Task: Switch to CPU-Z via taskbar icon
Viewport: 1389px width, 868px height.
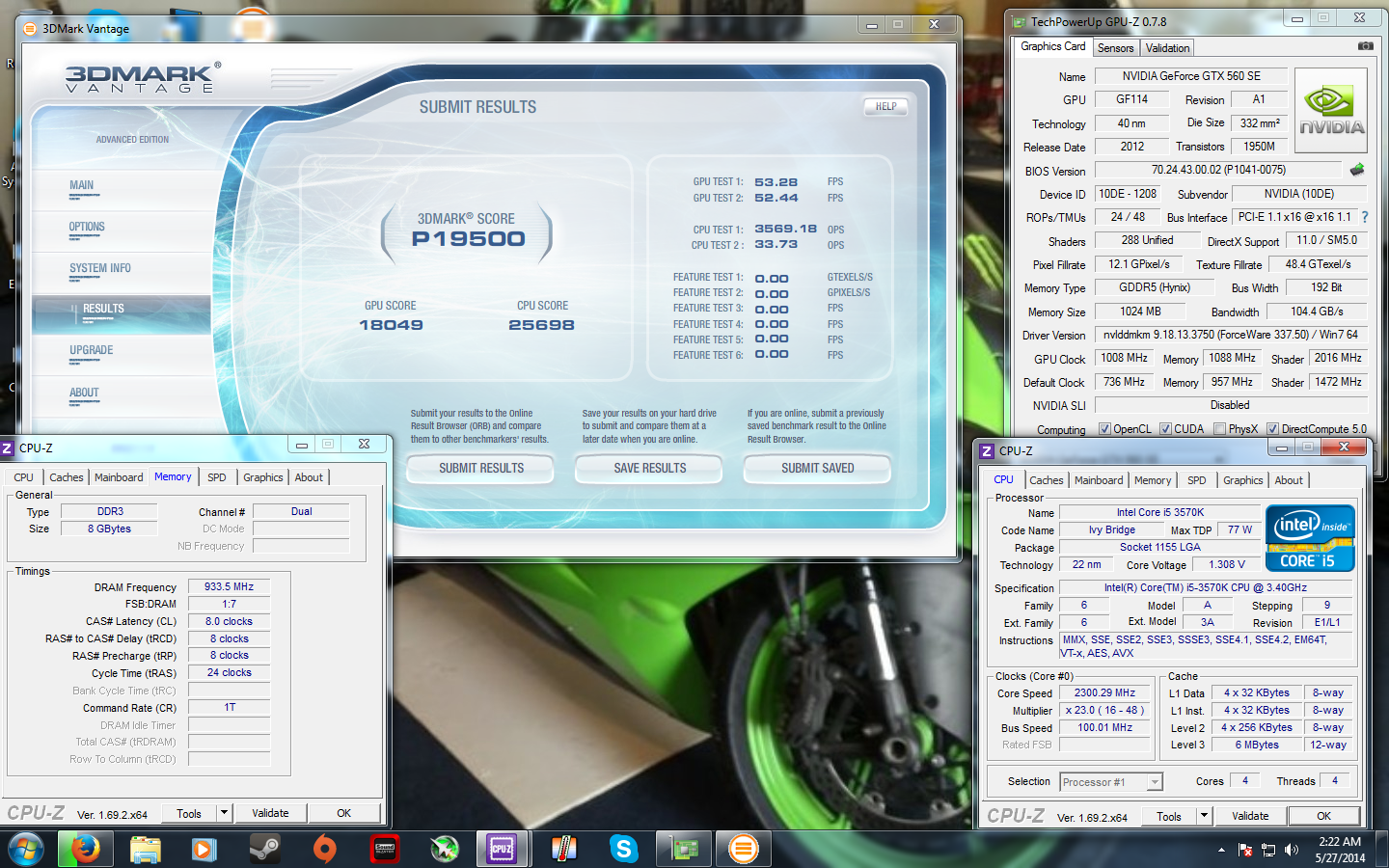Action: tap(503, 849)
